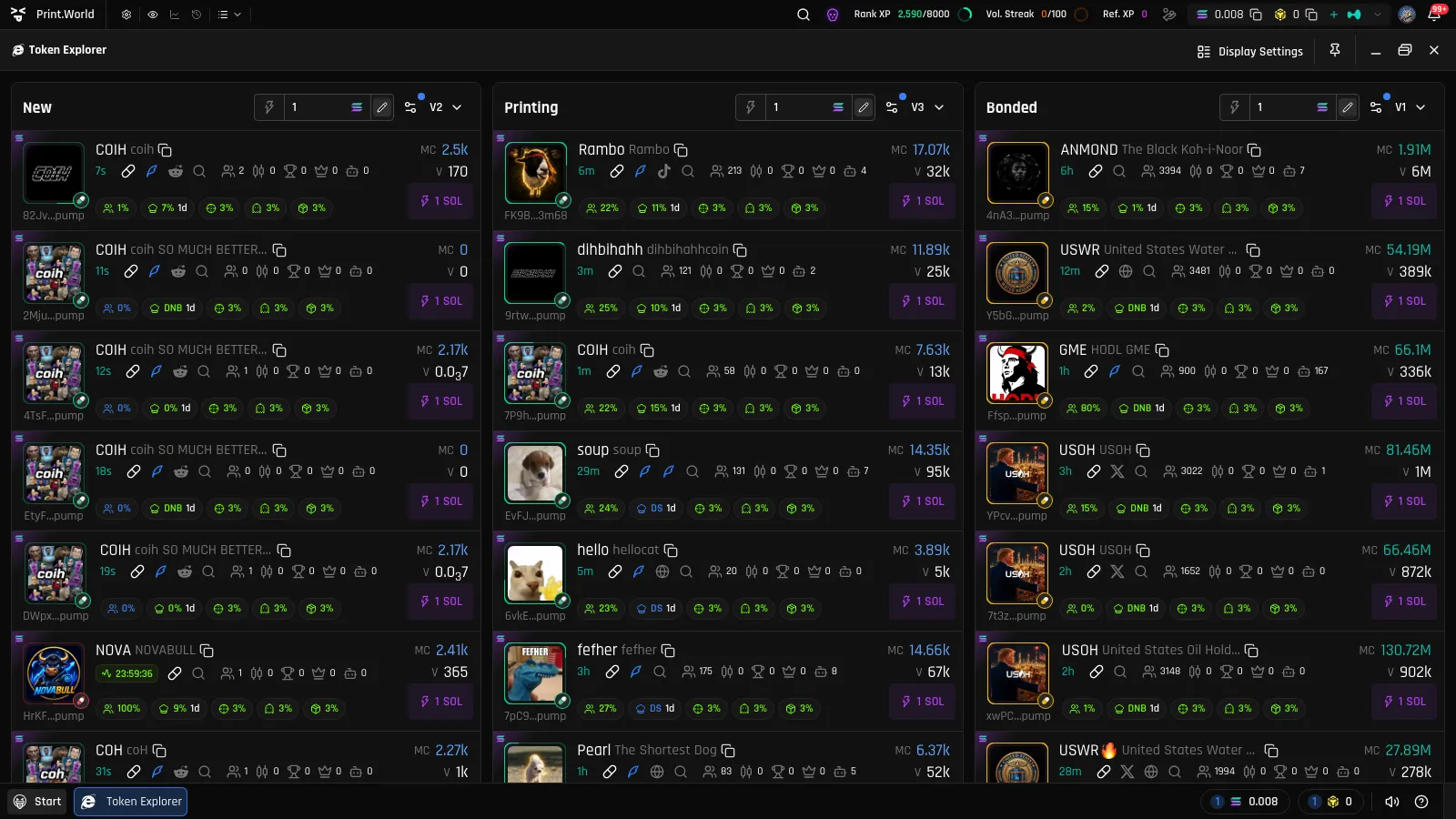Expand the list menu dropdown in top bar
The image size is (1456, 819).
point(229,15)
